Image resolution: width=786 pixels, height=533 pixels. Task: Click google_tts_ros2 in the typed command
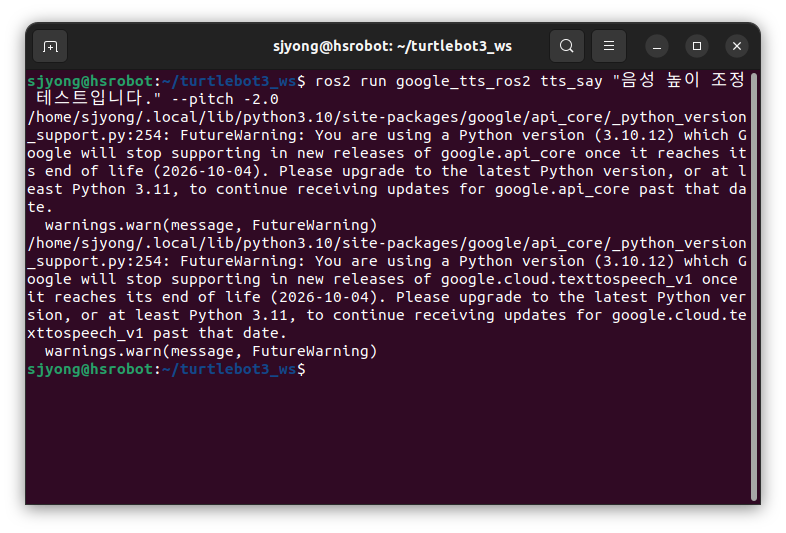point(463,81)
